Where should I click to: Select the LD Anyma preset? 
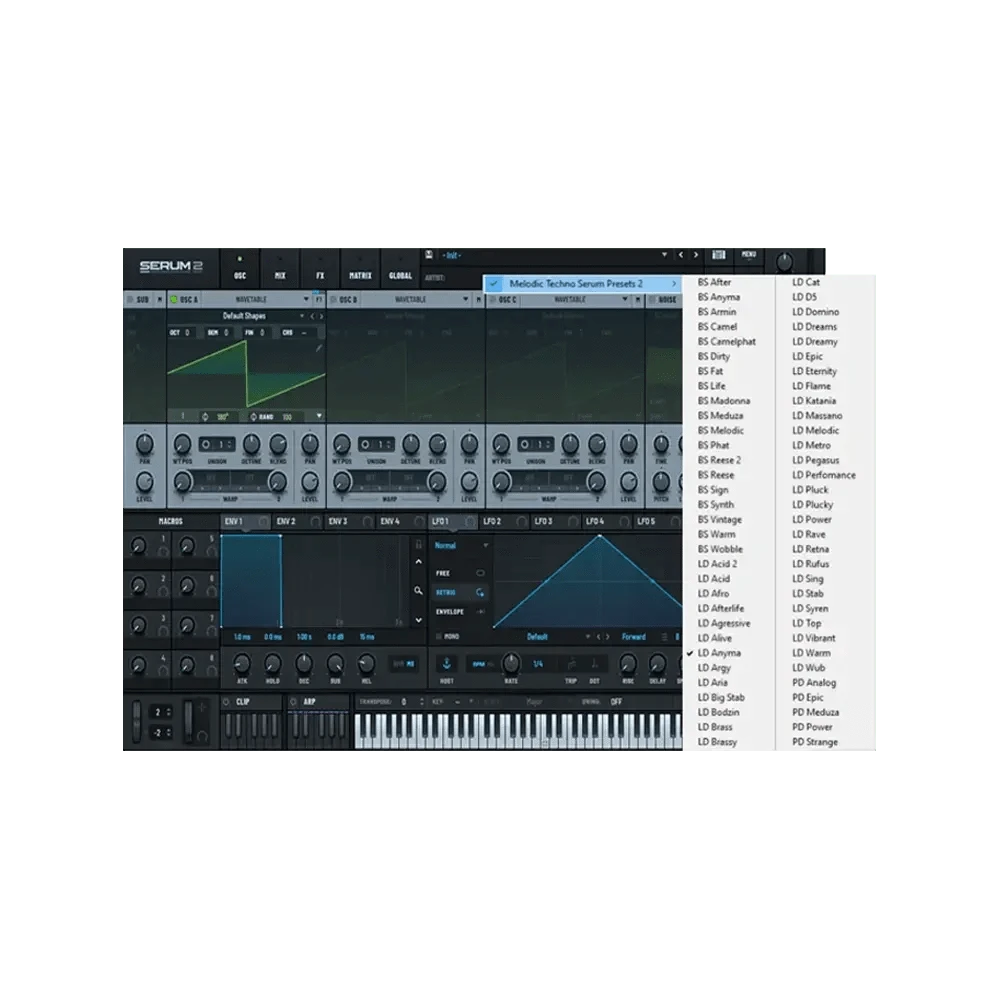click(720, 653)
